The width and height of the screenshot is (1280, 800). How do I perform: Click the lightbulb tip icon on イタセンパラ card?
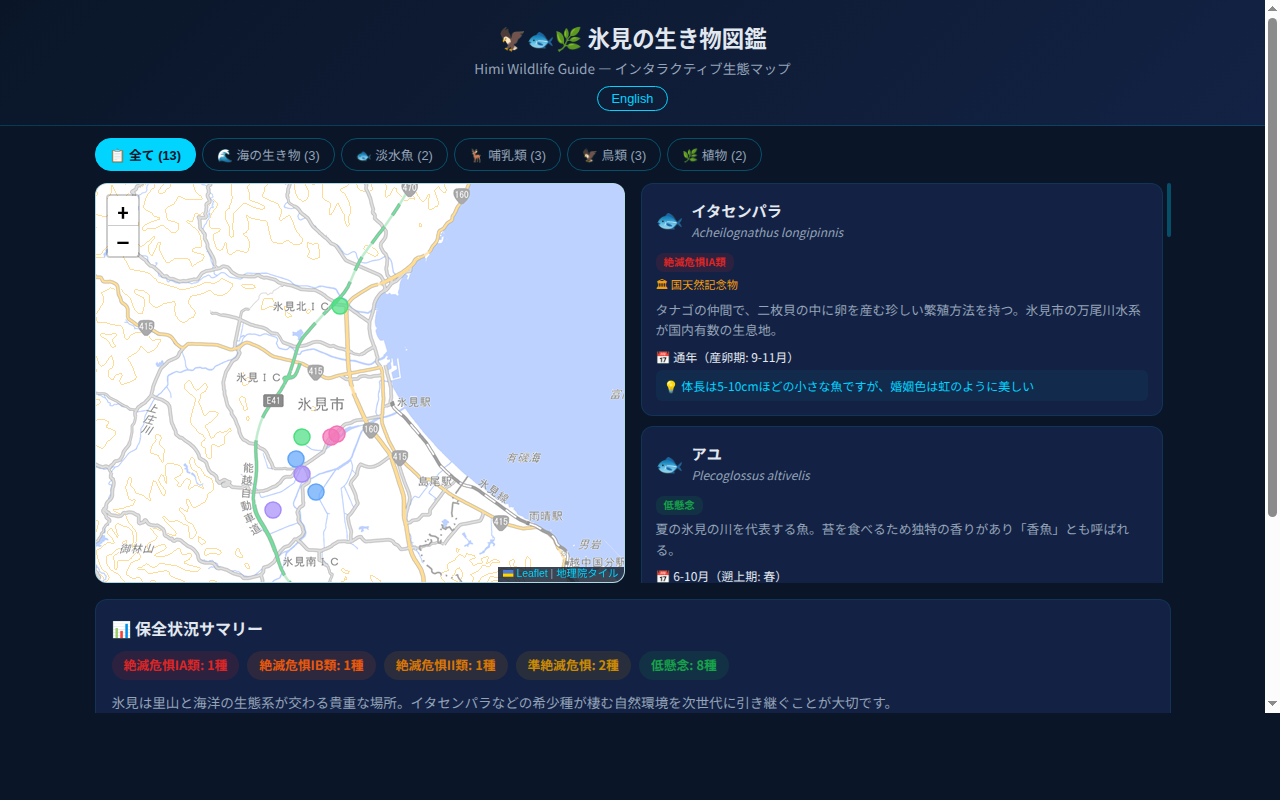coord(670,385)
